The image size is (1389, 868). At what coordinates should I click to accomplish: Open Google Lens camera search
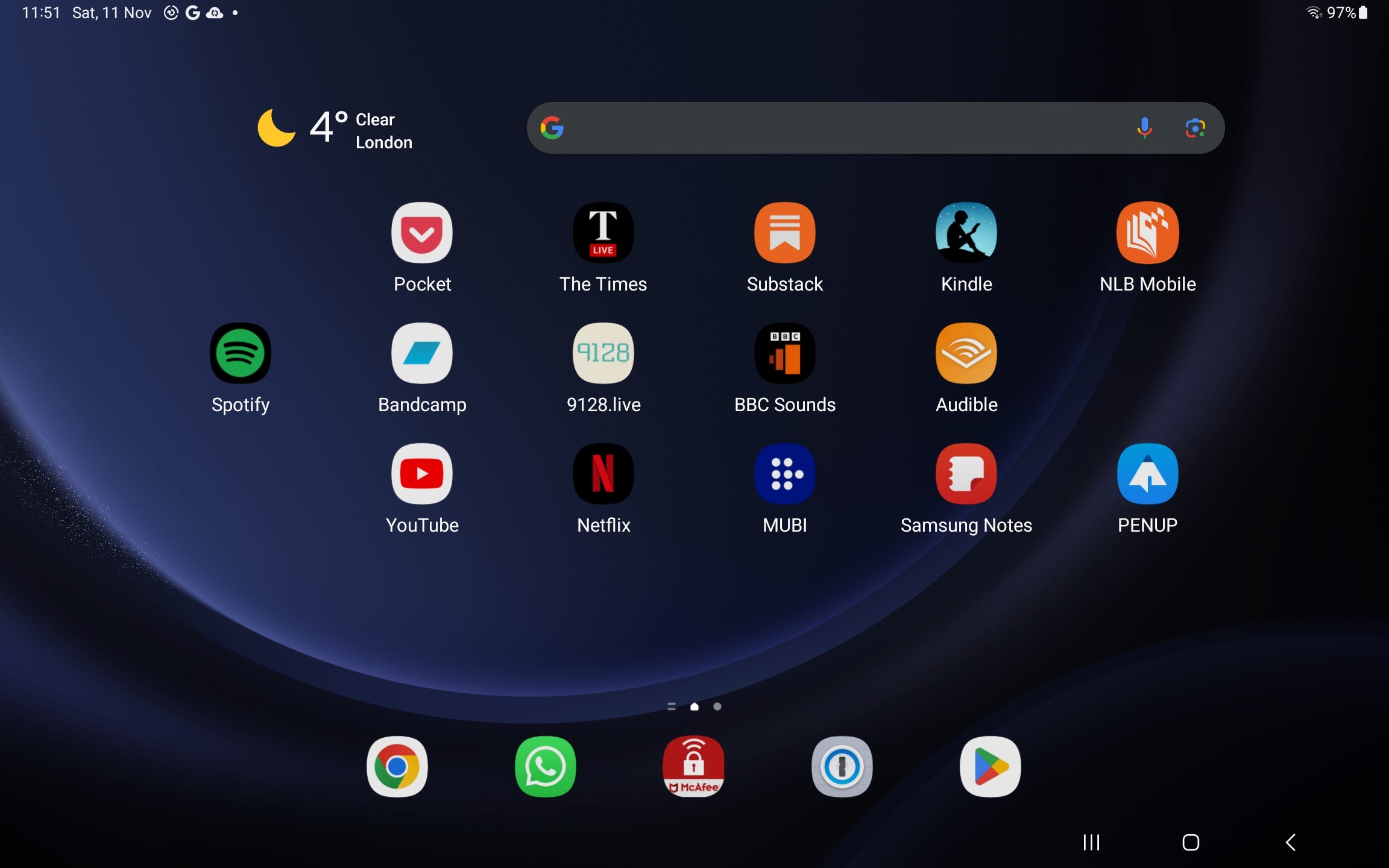tap(1195, 128)
